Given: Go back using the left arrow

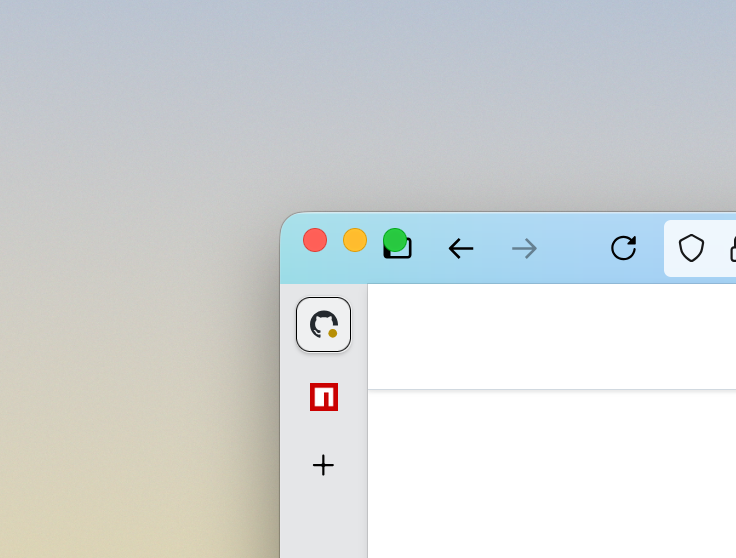Looking at the screenshot, I should [x=460, y=249].
